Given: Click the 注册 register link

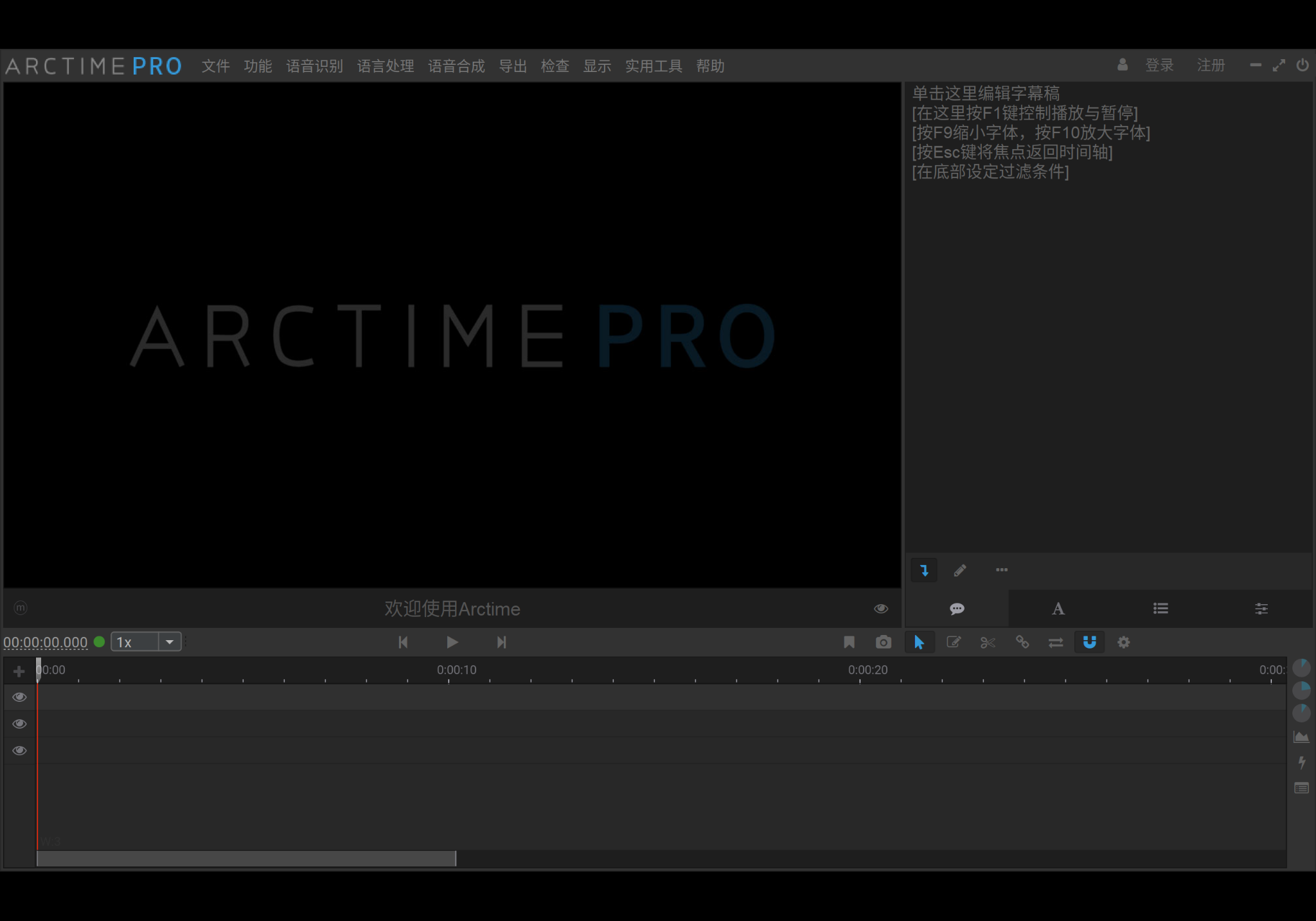Looking at the screenshot, I should pyautogui.click(x=1211, y=66).
